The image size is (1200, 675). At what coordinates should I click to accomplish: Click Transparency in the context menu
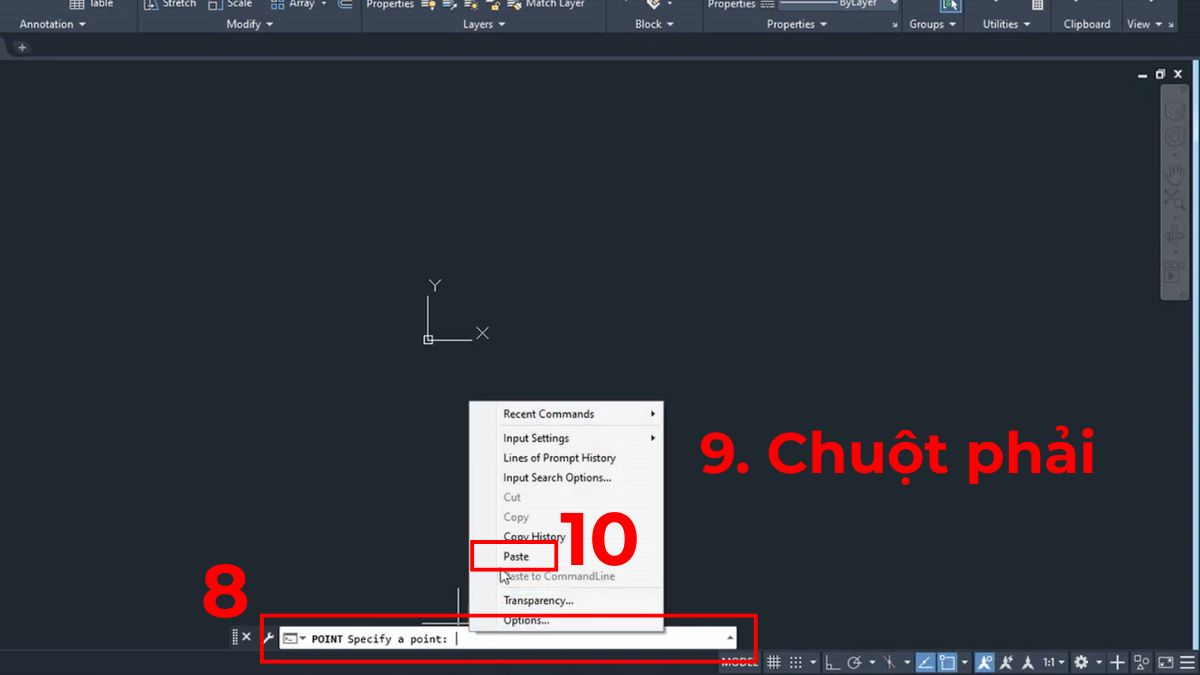pos(538,600)
